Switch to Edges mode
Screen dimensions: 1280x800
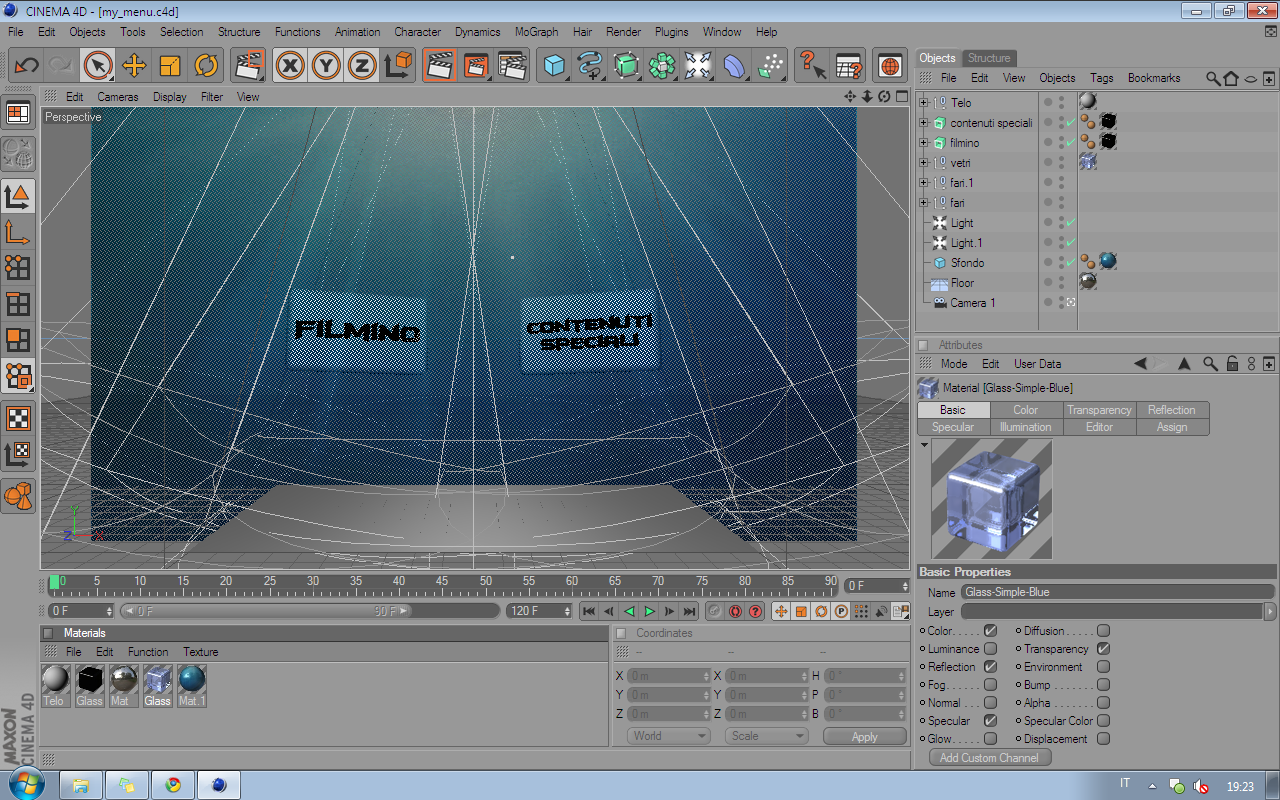click(x=18, y=303)
